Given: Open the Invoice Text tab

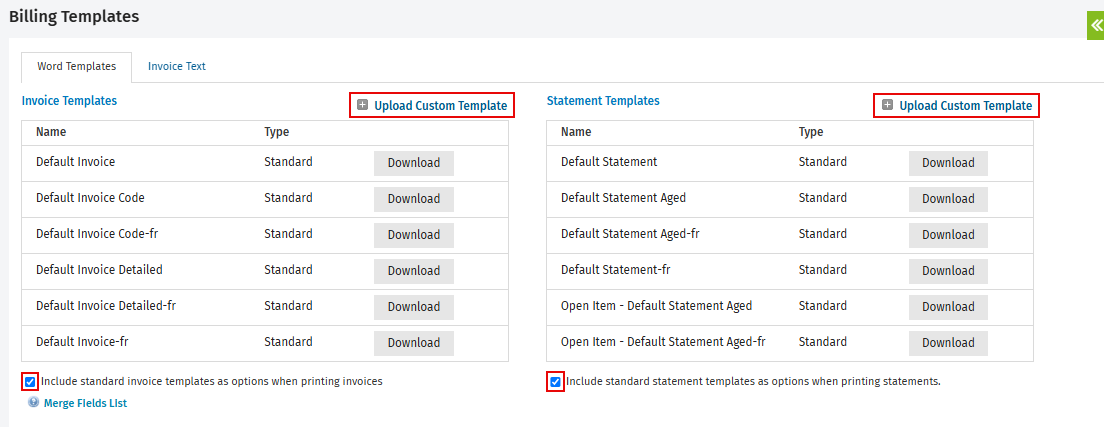Looking at the screenshot, I should coord(177,67).
